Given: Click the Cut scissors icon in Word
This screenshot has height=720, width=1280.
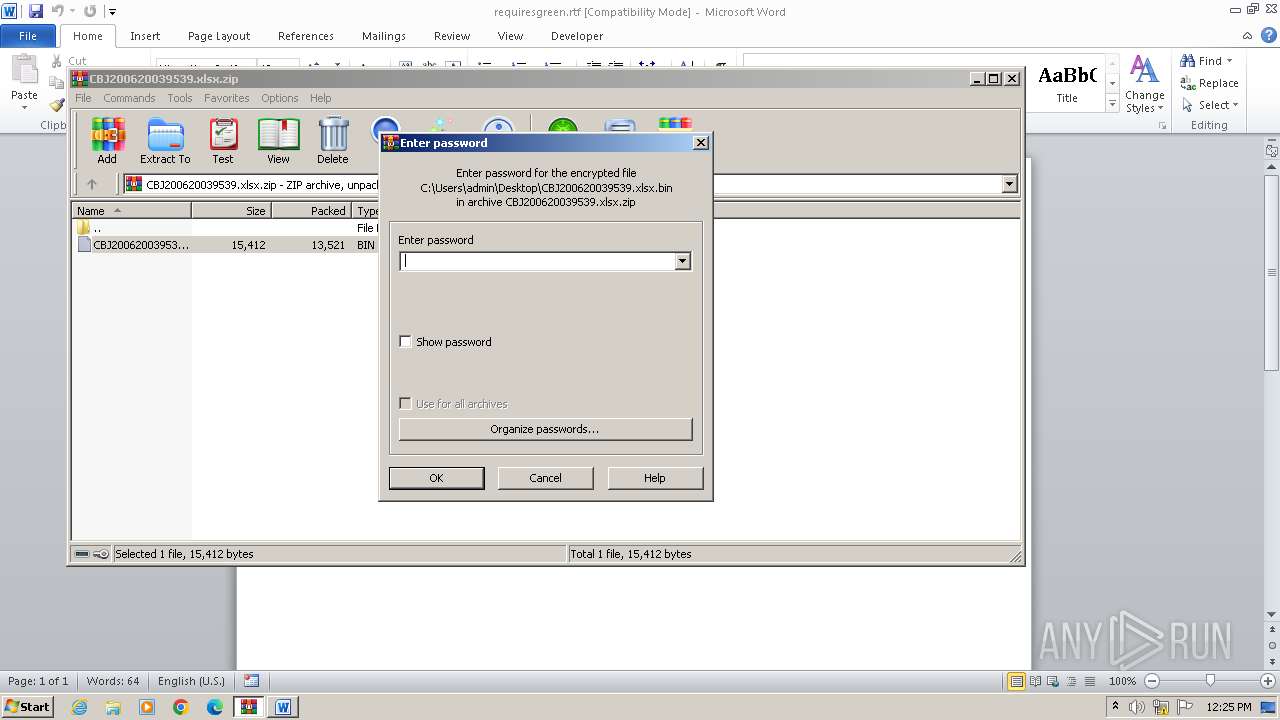Looking at the screenshot, I should point(56,61).
